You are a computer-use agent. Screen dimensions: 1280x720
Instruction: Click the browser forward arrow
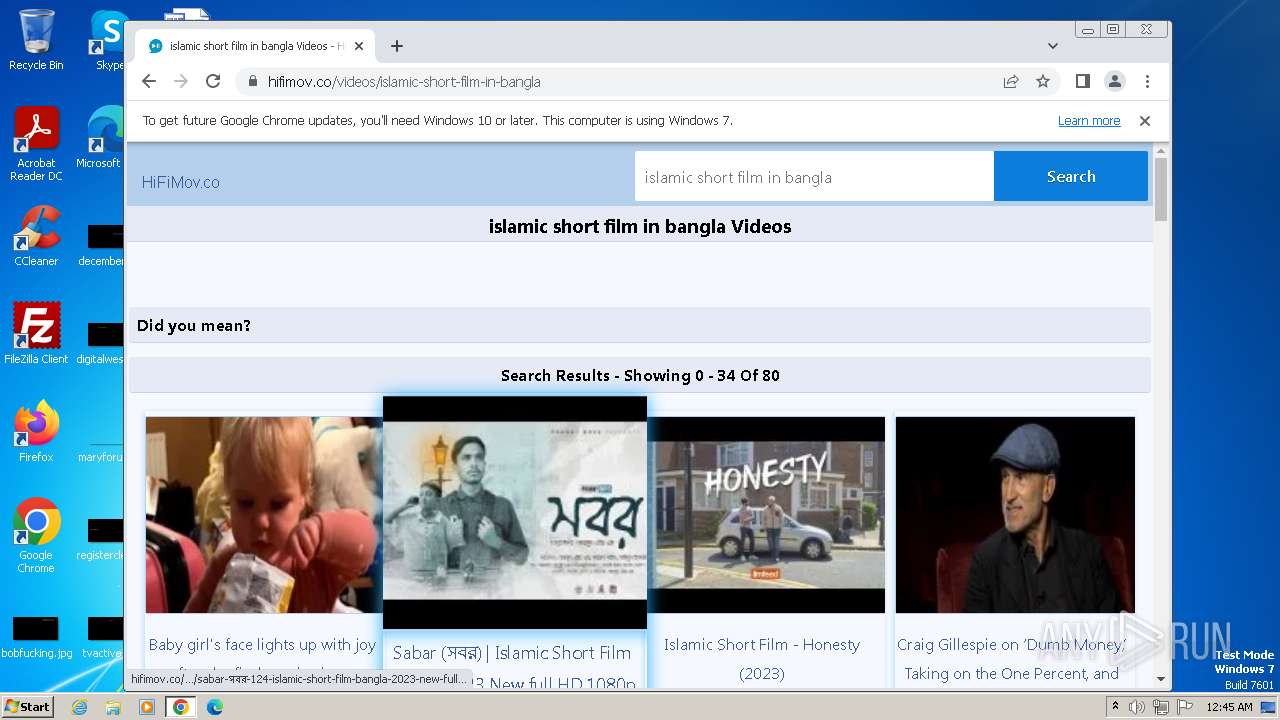click(x=181, y=81)
